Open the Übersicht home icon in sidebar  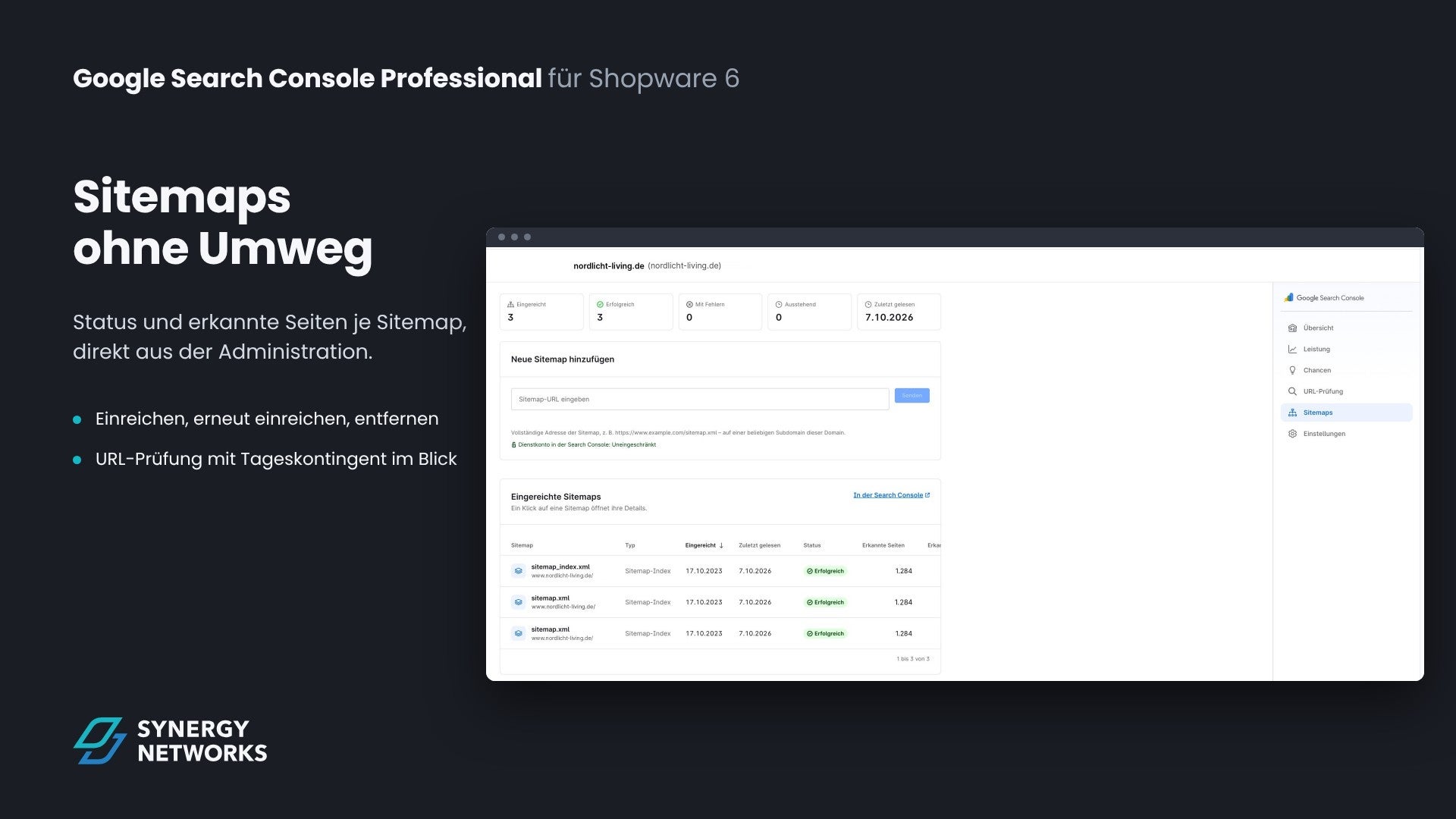coord(1292,328)
